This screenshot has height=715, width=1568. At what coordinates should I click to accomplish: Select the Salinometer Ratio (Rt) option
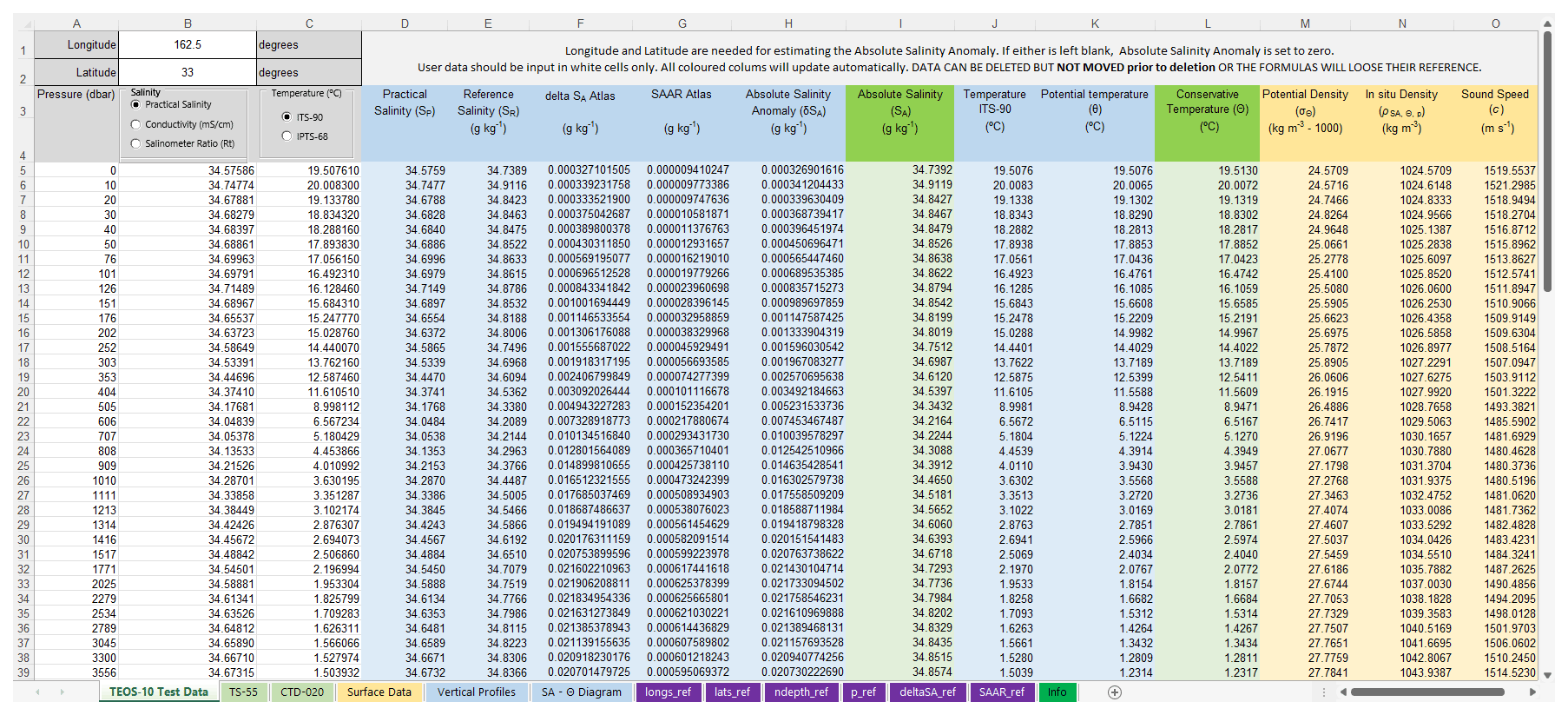135,144
